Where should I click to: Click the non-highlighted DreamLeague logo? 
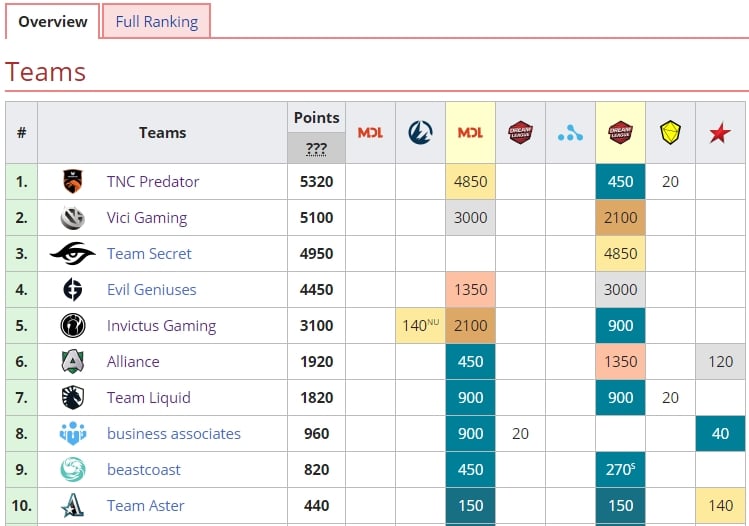point(520,132)
